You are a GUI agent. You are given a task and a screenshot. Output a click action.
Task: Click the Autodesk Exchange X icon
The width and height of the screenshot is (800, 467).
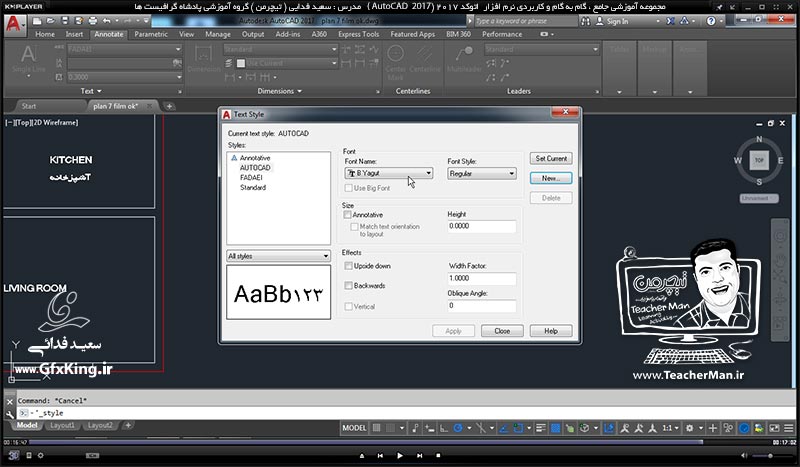(670, 21)
